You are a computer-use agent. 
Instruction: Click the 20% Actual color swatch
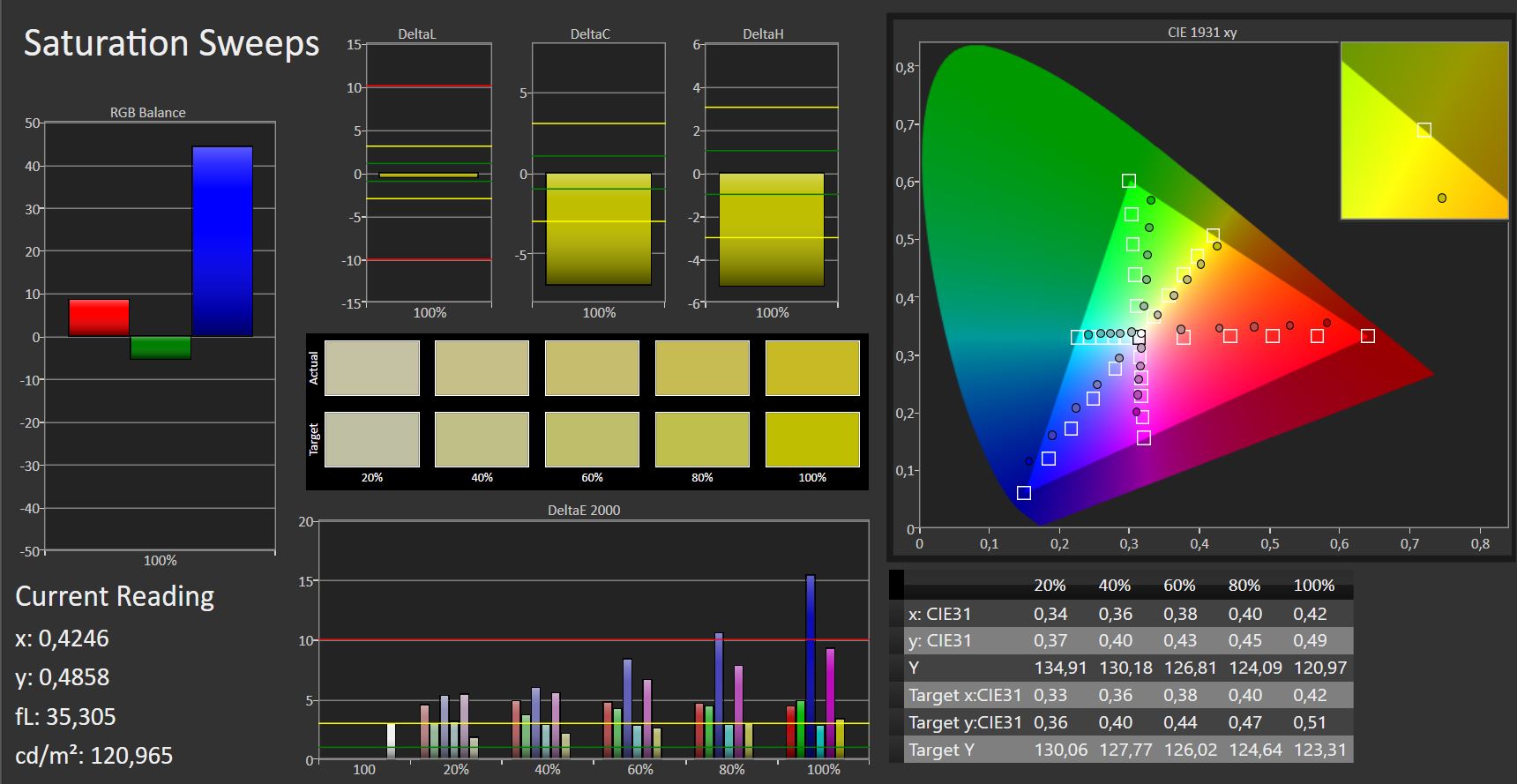coord(372,369)
